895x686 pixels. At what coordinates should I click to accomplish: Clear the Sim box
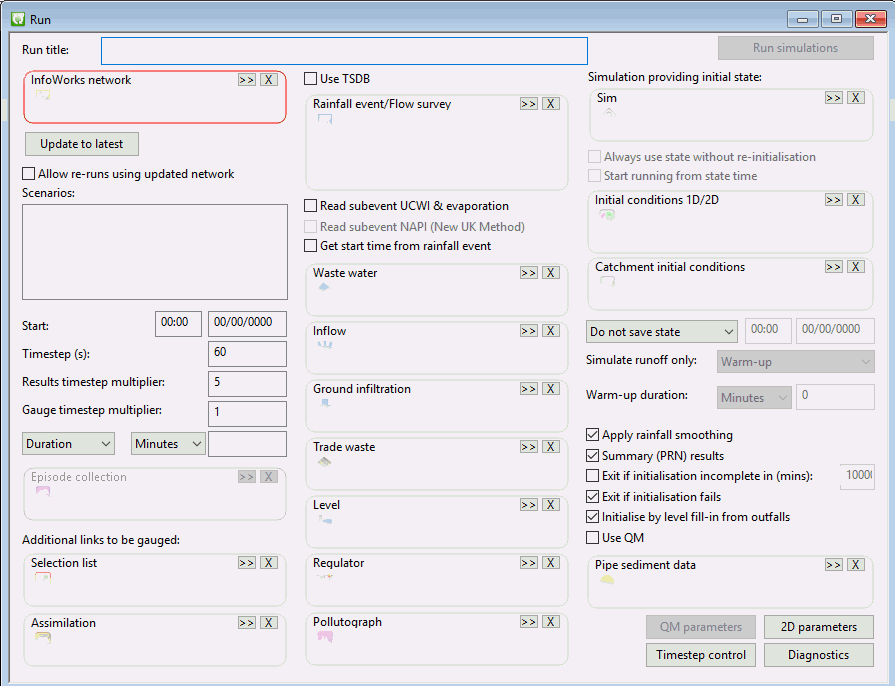(x=856, y=98)
